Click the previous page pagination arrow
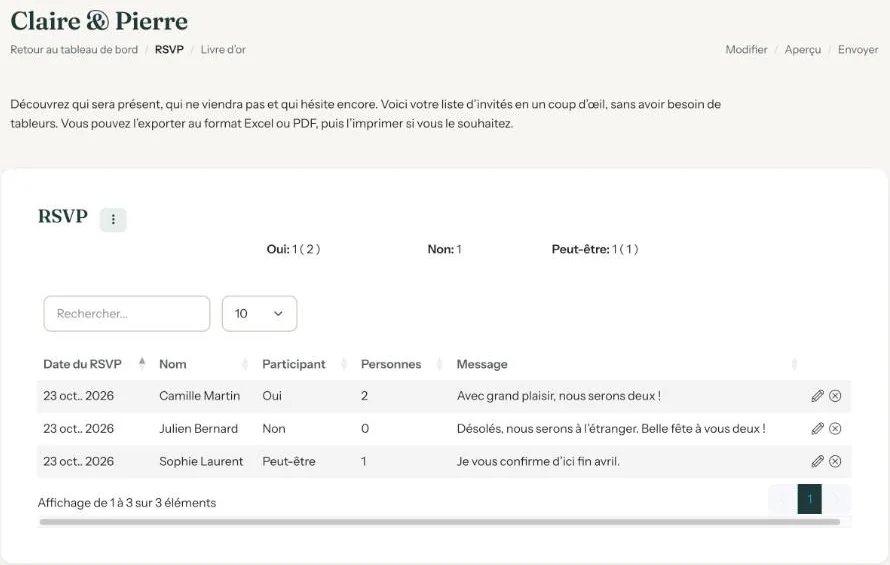Screen dimensions: 890x565 pos(783,499)
